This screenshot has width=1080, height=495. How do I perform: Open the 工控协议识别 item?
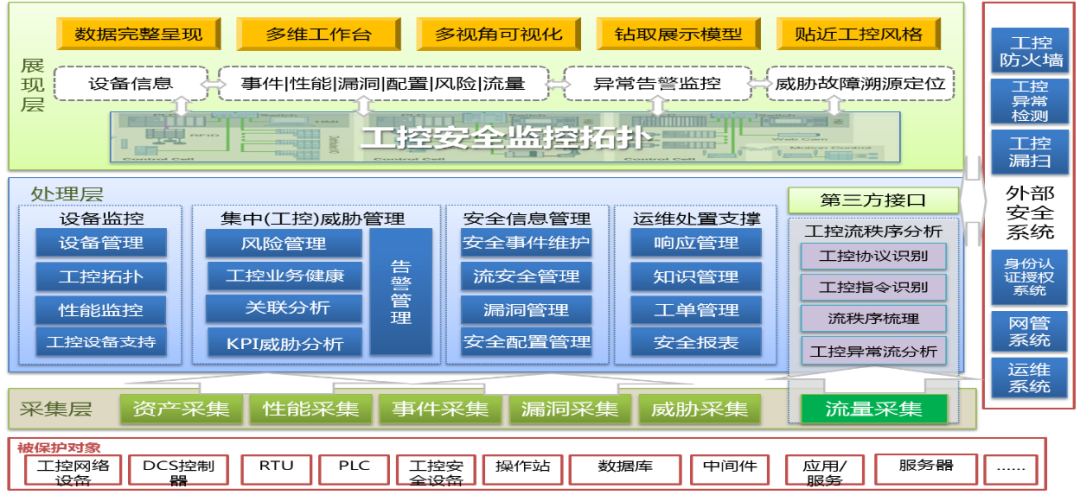(873, 256)
